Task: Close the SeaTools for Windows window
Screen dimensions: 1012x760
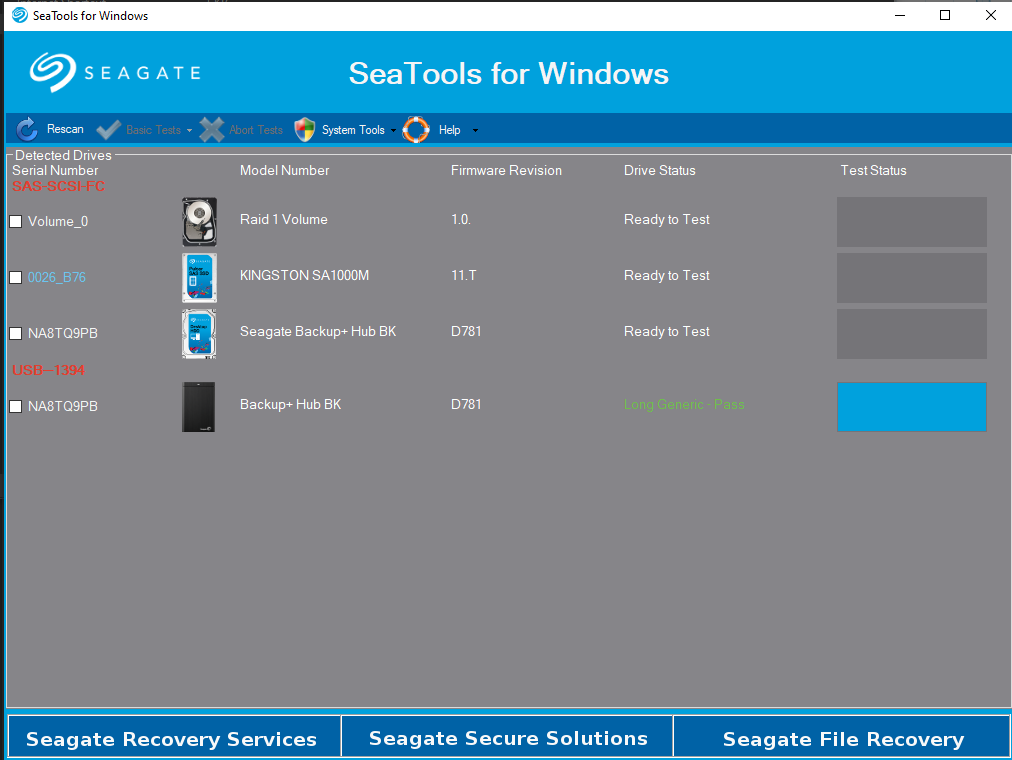Action: click(x=991, y=15)
